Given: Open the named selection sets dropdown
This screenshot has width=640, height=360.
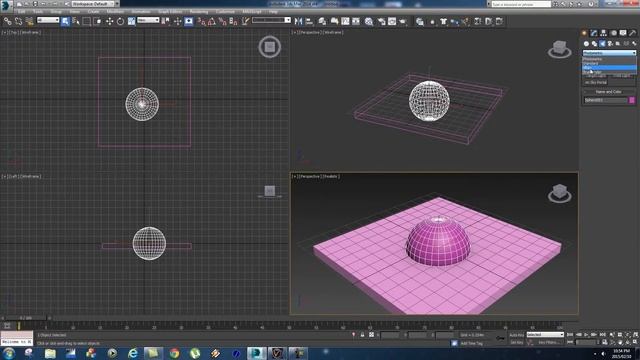Looking at the screenshot, I should (x=271, y=20).
